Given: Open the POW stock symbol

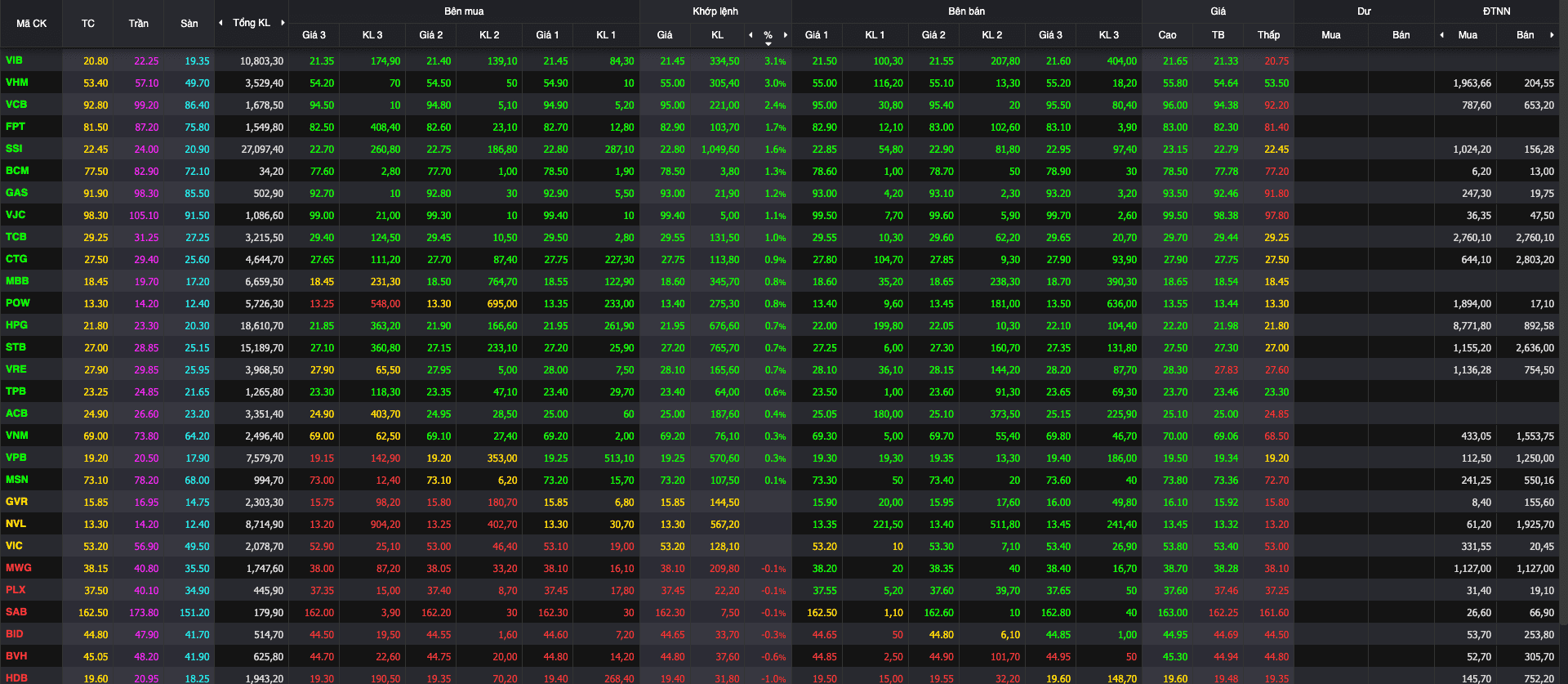Looking at the screenshot, I should tap(17, 303).
